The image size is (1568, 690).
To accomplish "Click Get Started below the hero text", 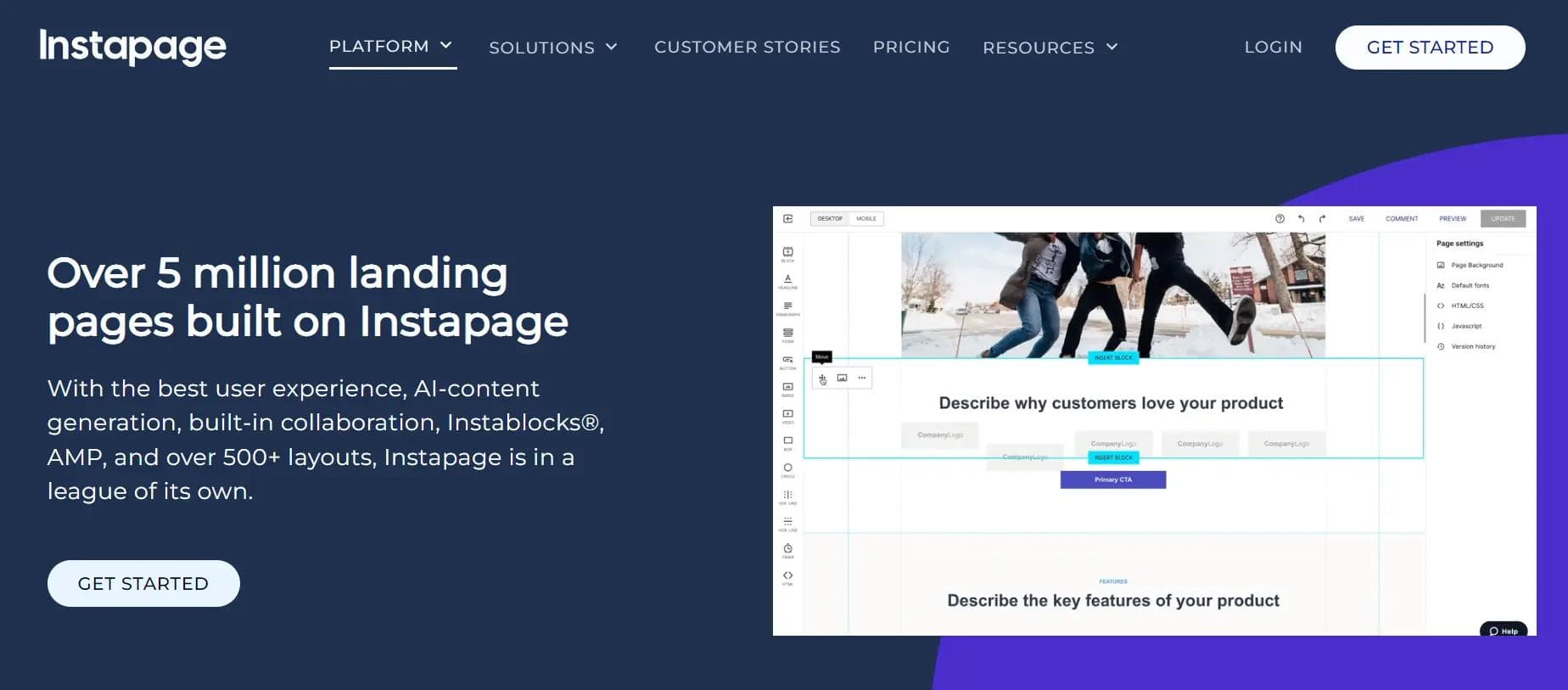I will pos(143,583).
